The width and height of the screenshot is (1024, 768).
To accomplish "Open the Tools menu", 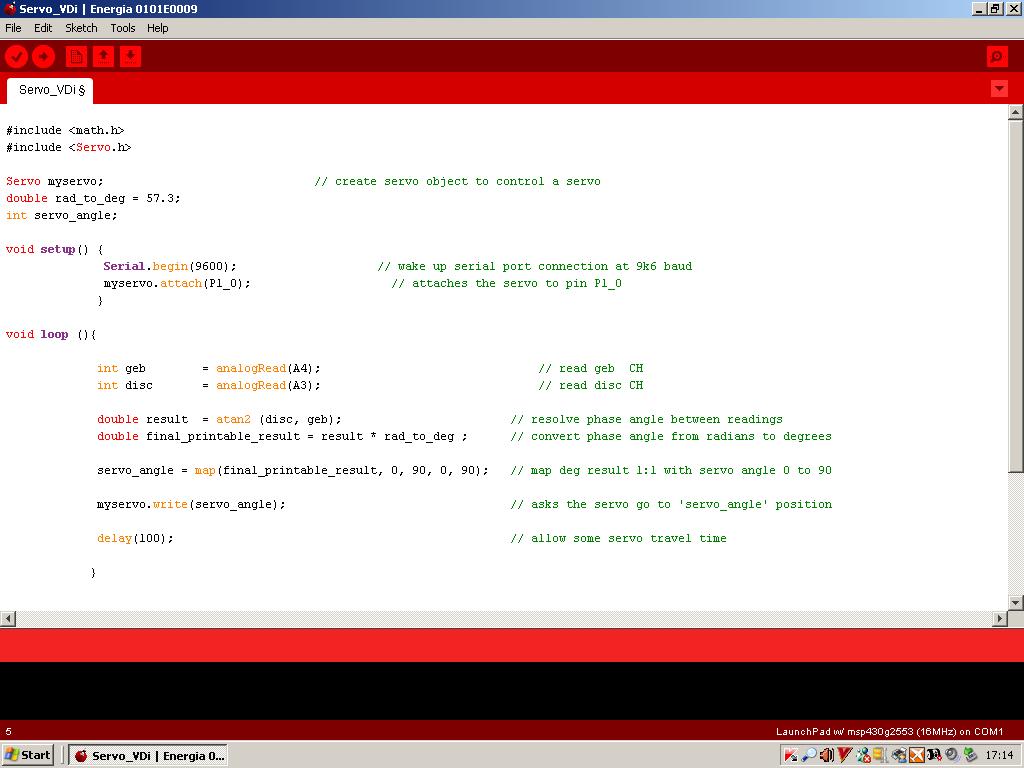I will pos(123,28).
